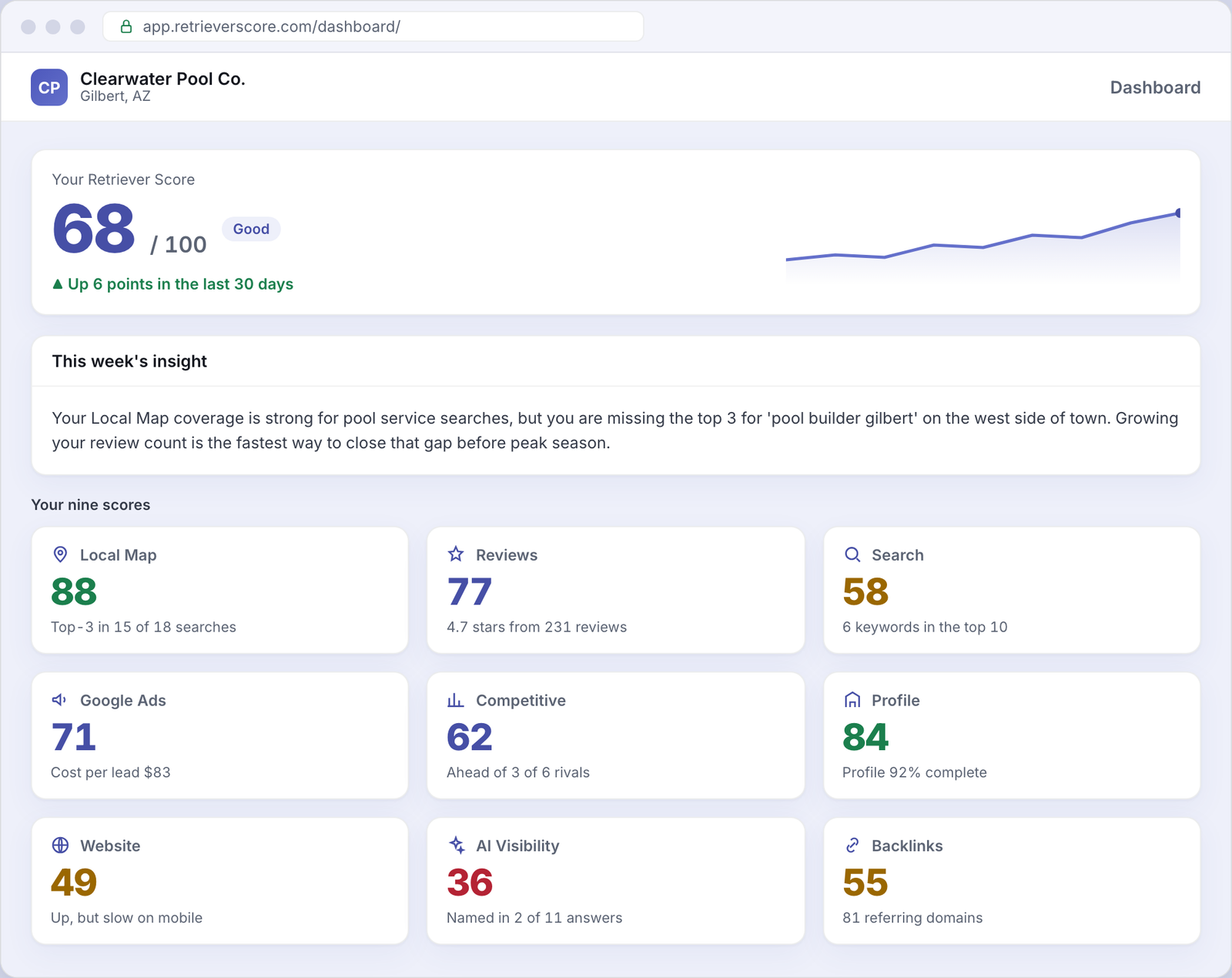Viewport: 1232px width, 978px height.
Task: Click the Backlinks chain icon
Action: (852, 846)
